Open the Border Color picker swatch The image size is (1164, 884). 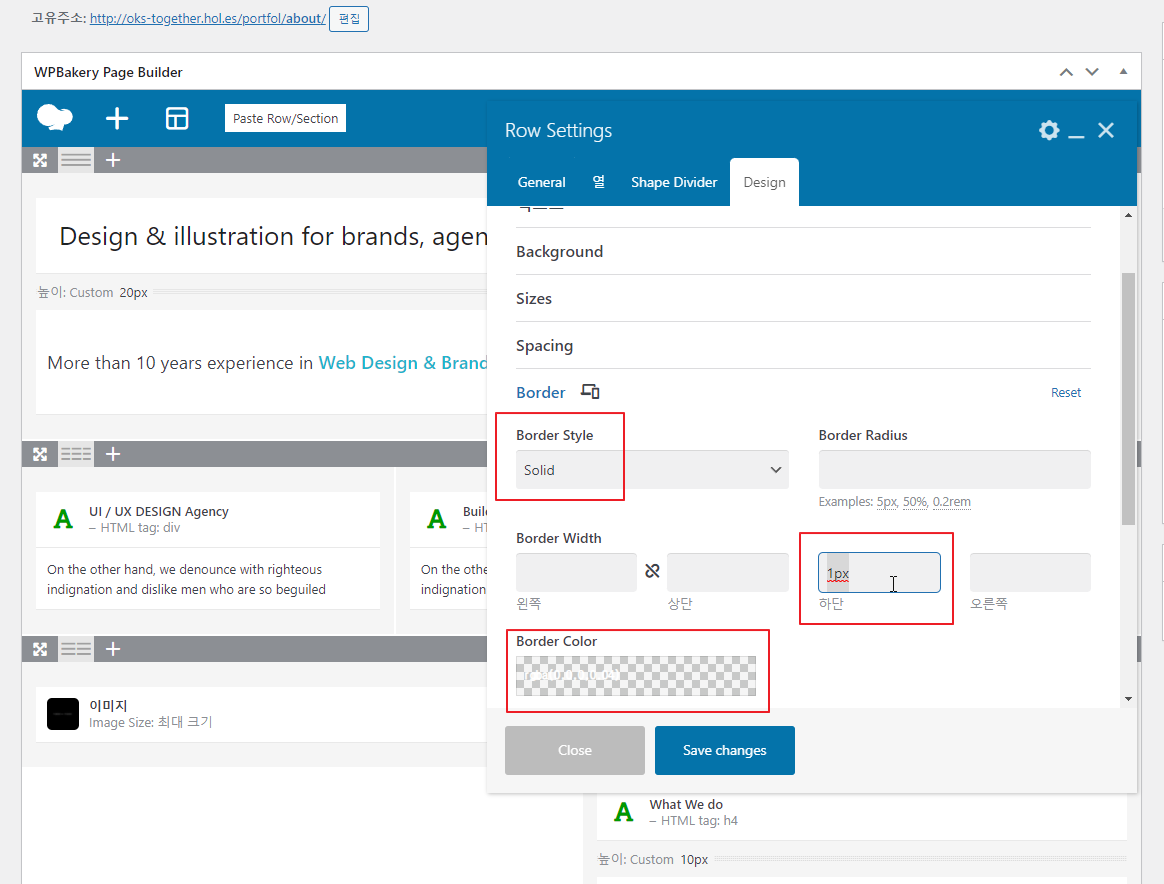635,675
